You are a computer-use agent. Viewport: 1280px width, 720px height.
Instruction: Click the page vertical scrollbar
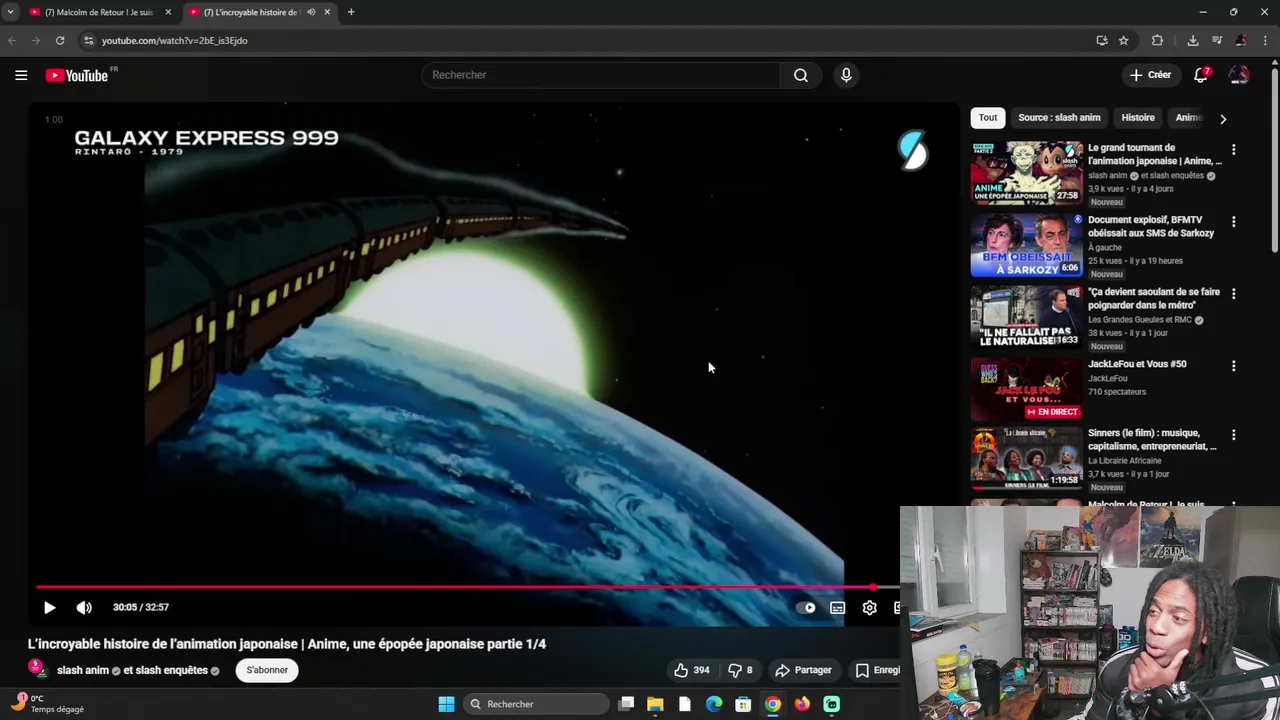point(1274,158)
